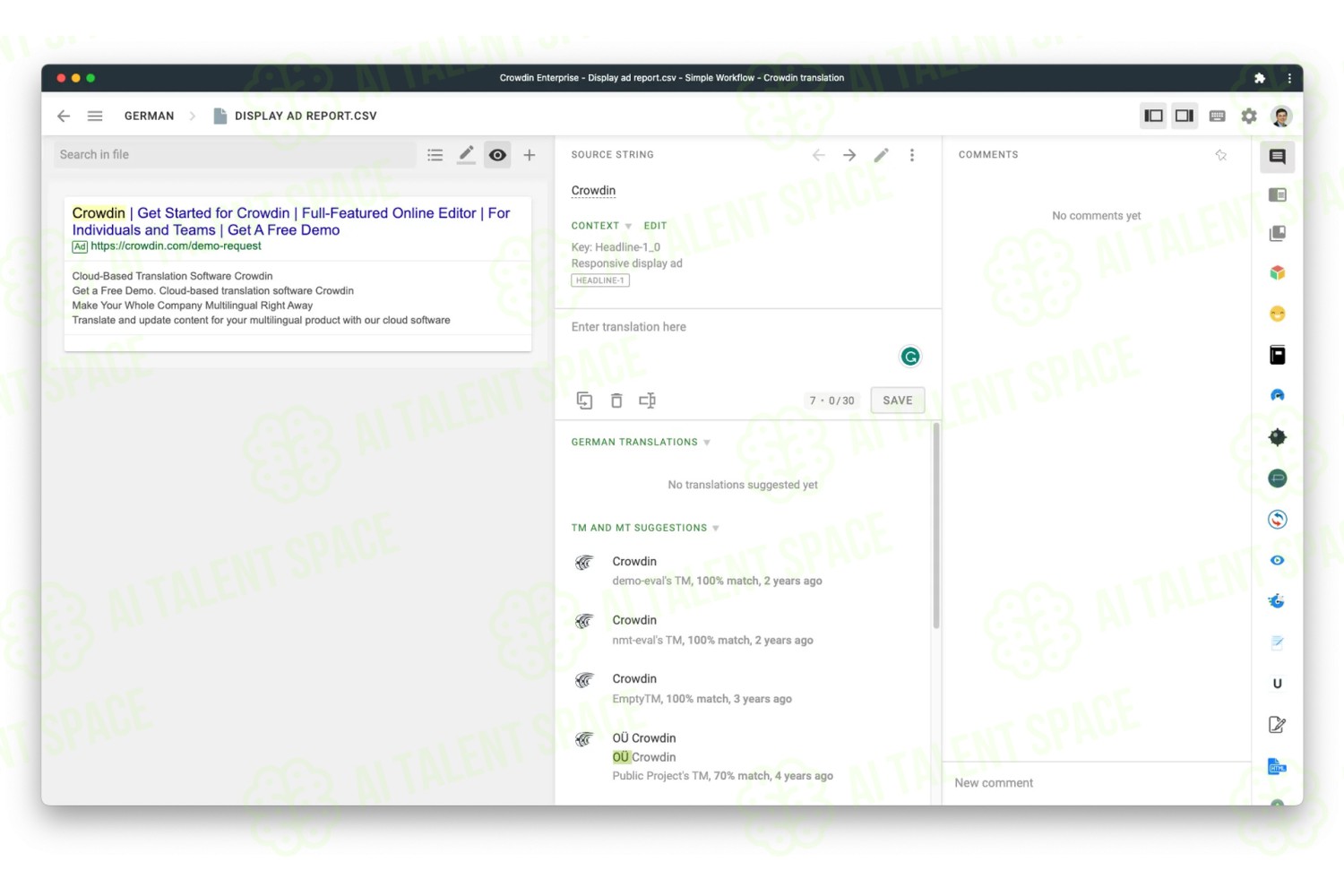
Task: Open the edit note app icon
Action: point(1278,724)
